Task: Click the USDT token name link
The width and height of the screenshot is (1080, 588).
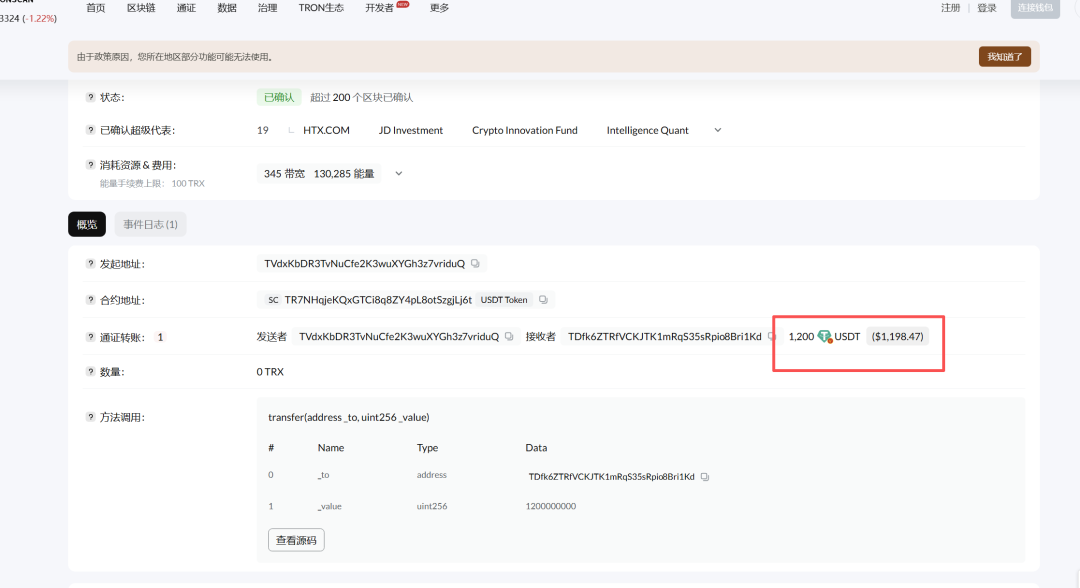Action: pos(847,337)
